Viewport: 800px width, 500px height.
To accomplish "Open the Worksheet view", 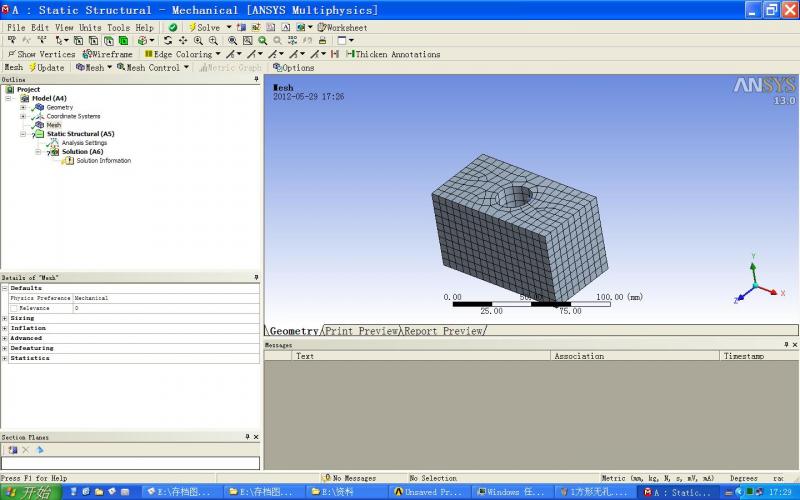I will (x=342, y=27).
